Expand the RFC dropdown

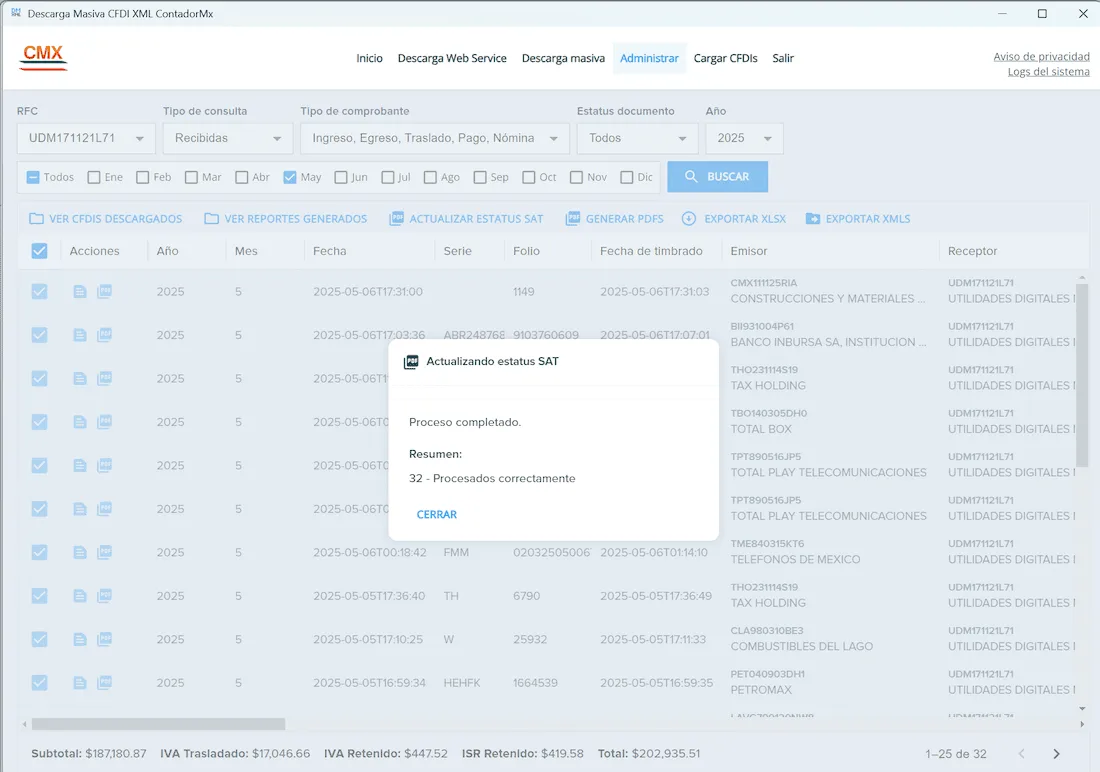tap(85, 138)
